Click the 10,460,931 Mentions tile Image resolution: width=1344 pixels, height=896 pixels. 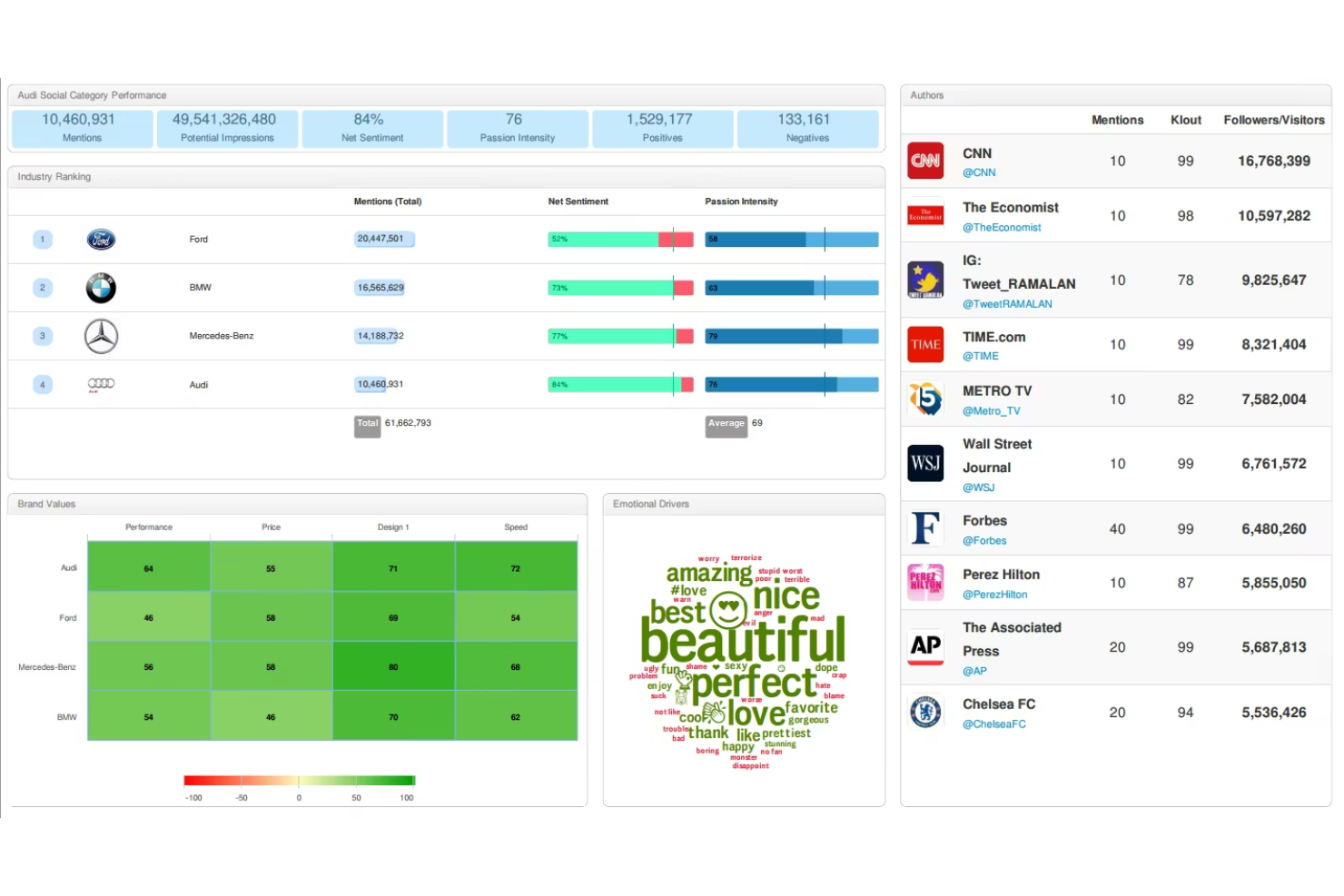click(x=82, y=128)
